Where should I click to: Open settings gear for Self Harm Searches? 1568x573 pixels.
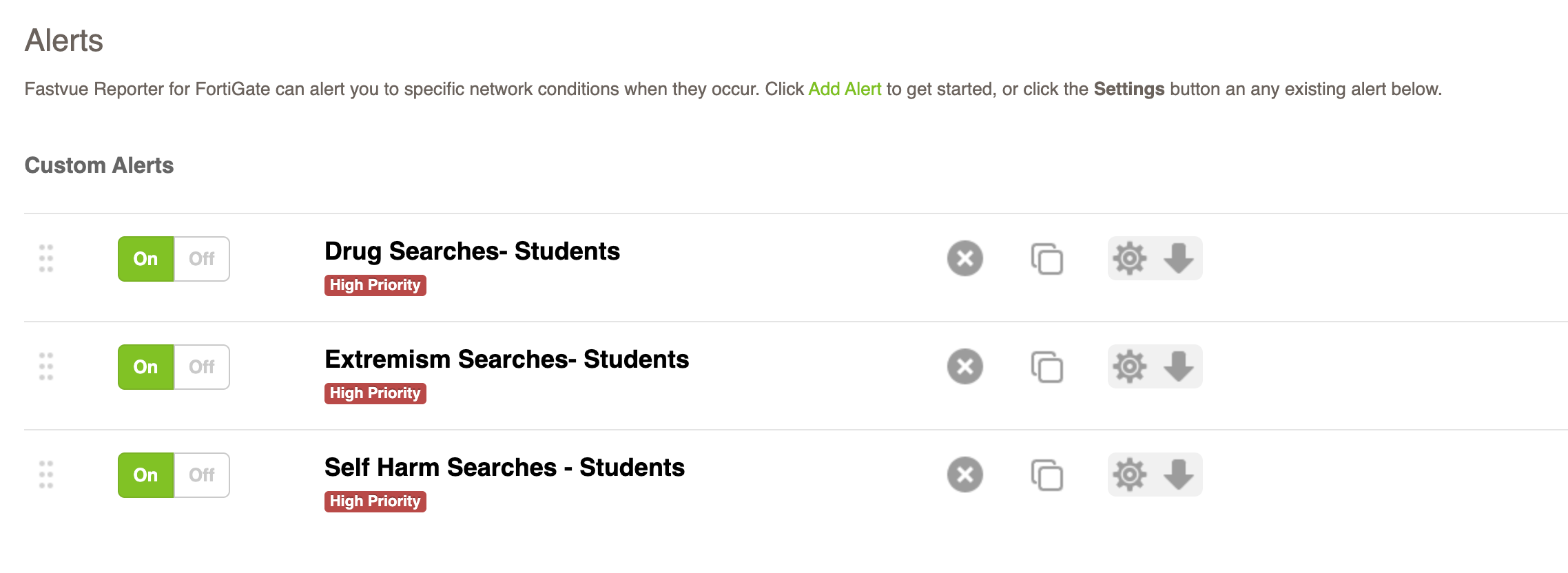(1130, 475)
